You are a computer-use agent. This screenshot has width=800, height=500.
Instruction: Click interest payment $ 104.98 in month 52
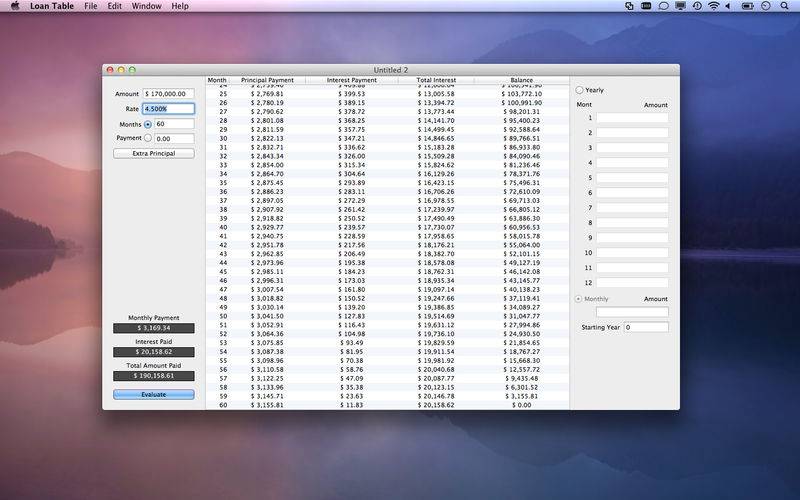point(352,334)
